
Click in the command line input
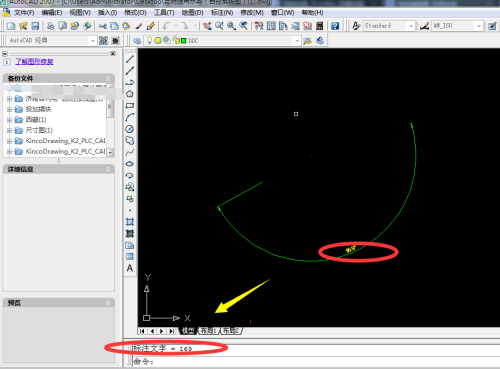[x=313, y=361]
